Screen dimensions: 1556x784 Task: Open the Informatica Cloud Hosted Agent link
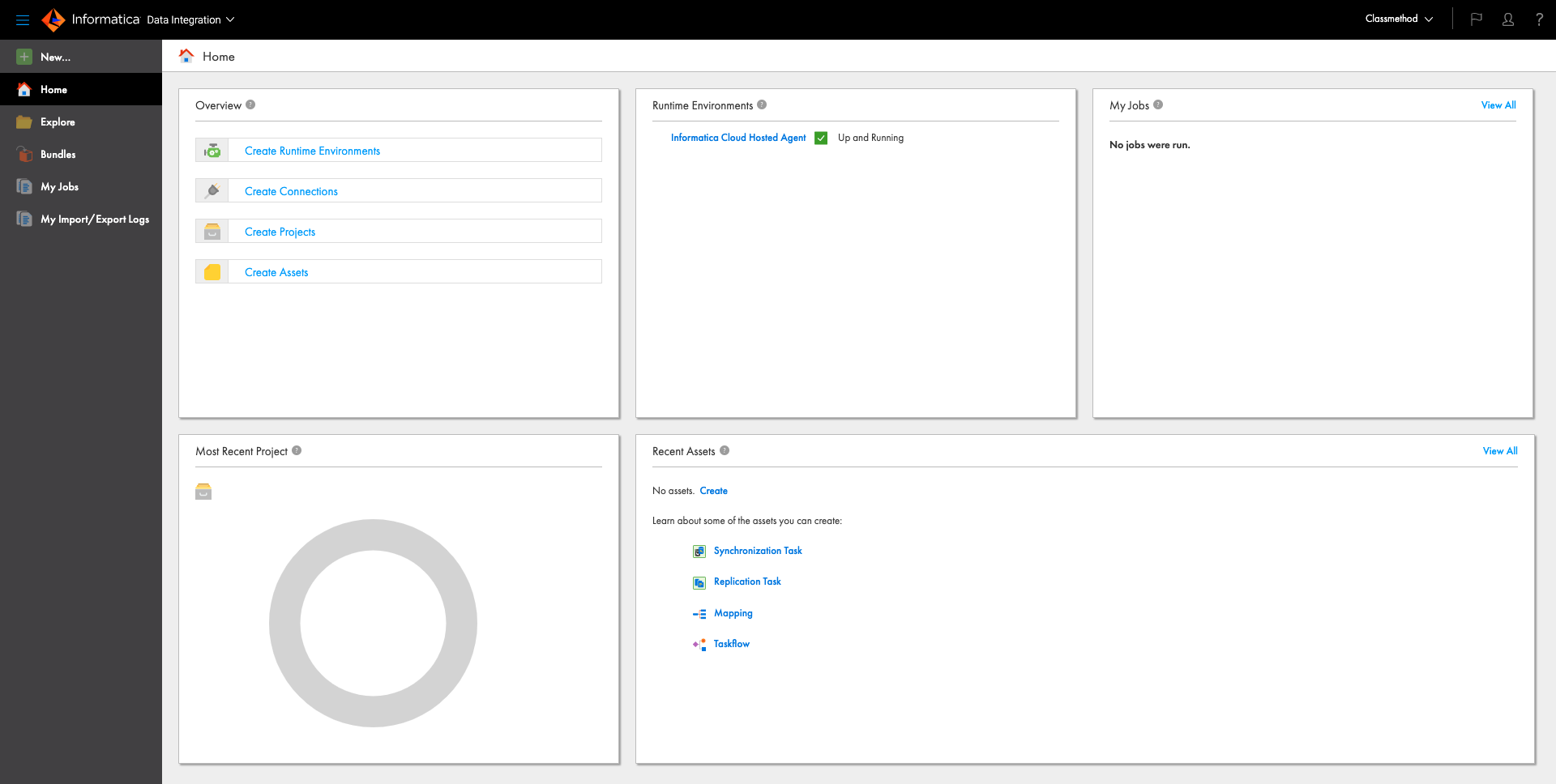pos(737,138)
